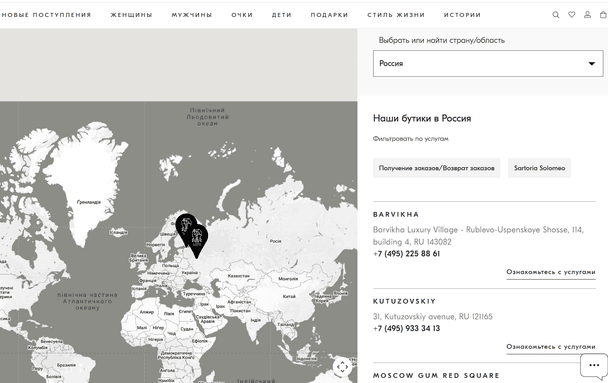Image resolution: width=608 pixels, height=383 pixels.
Task: Call Kutuzovskiy number +7 (495) 933 34 13
Action: coord(406,328)
